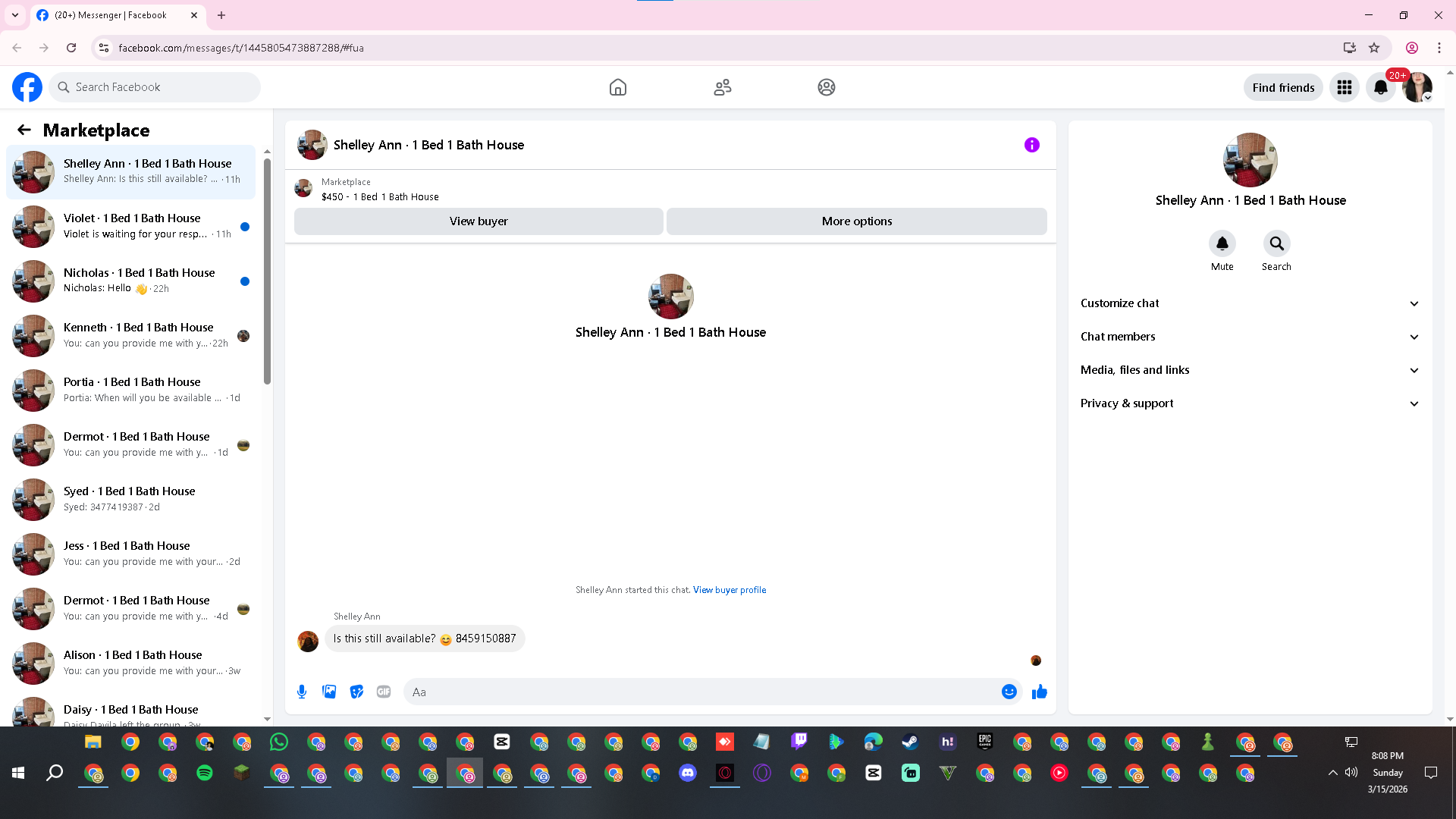Open the account profile picture menu
Image resolution: width=1456 pixels, height=819 pixels.
pos(1417,87)
